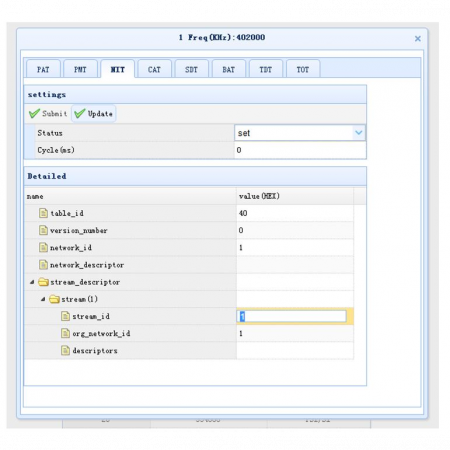Click the org_network_id value 1
Viewport: 450px width, 450px height.
click(241, 334)
